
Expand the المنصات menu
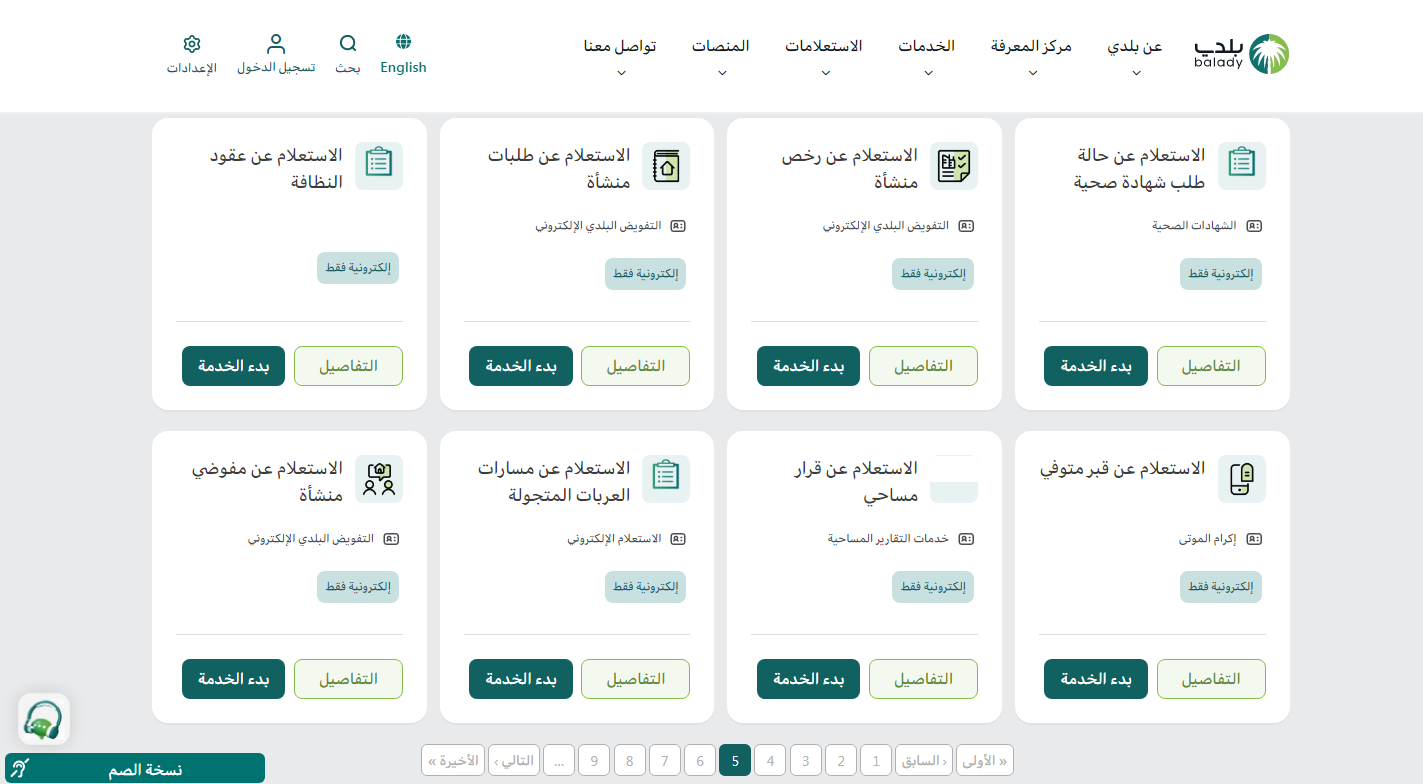click(720, 56)
